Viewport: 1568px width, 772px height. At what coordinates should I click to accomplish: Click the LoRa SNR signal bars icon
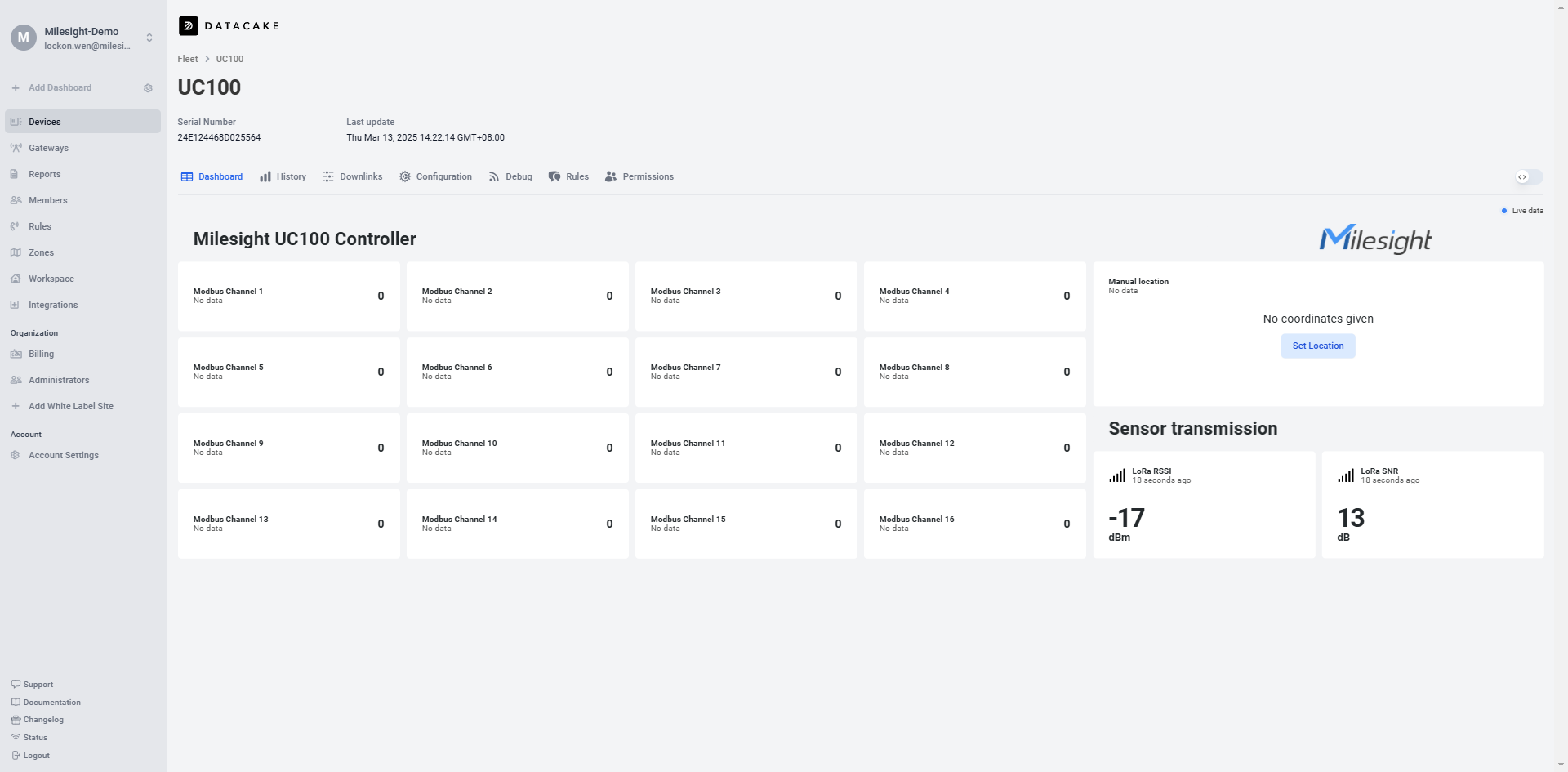pyautogui.click(x=1346, y=475)
